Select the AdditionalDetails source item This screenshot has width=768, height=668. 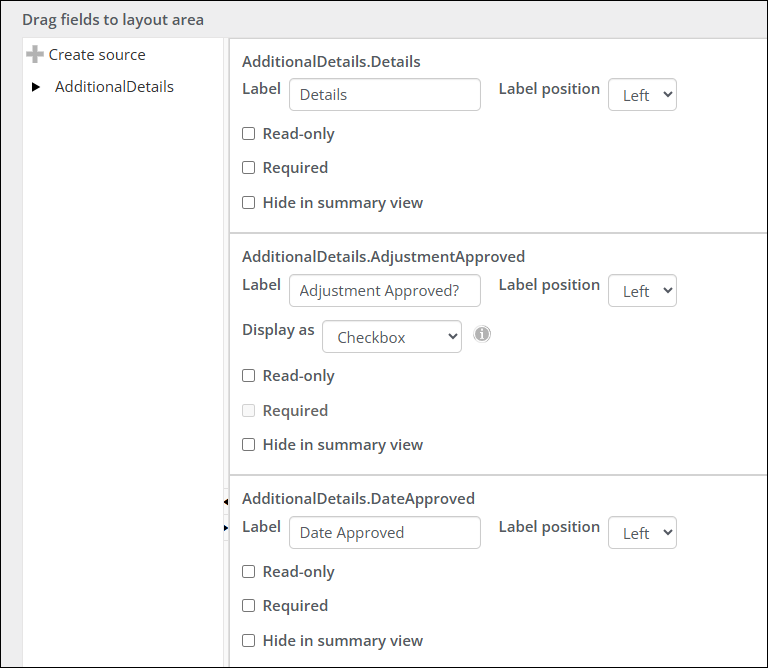click(x=114, y=87)
